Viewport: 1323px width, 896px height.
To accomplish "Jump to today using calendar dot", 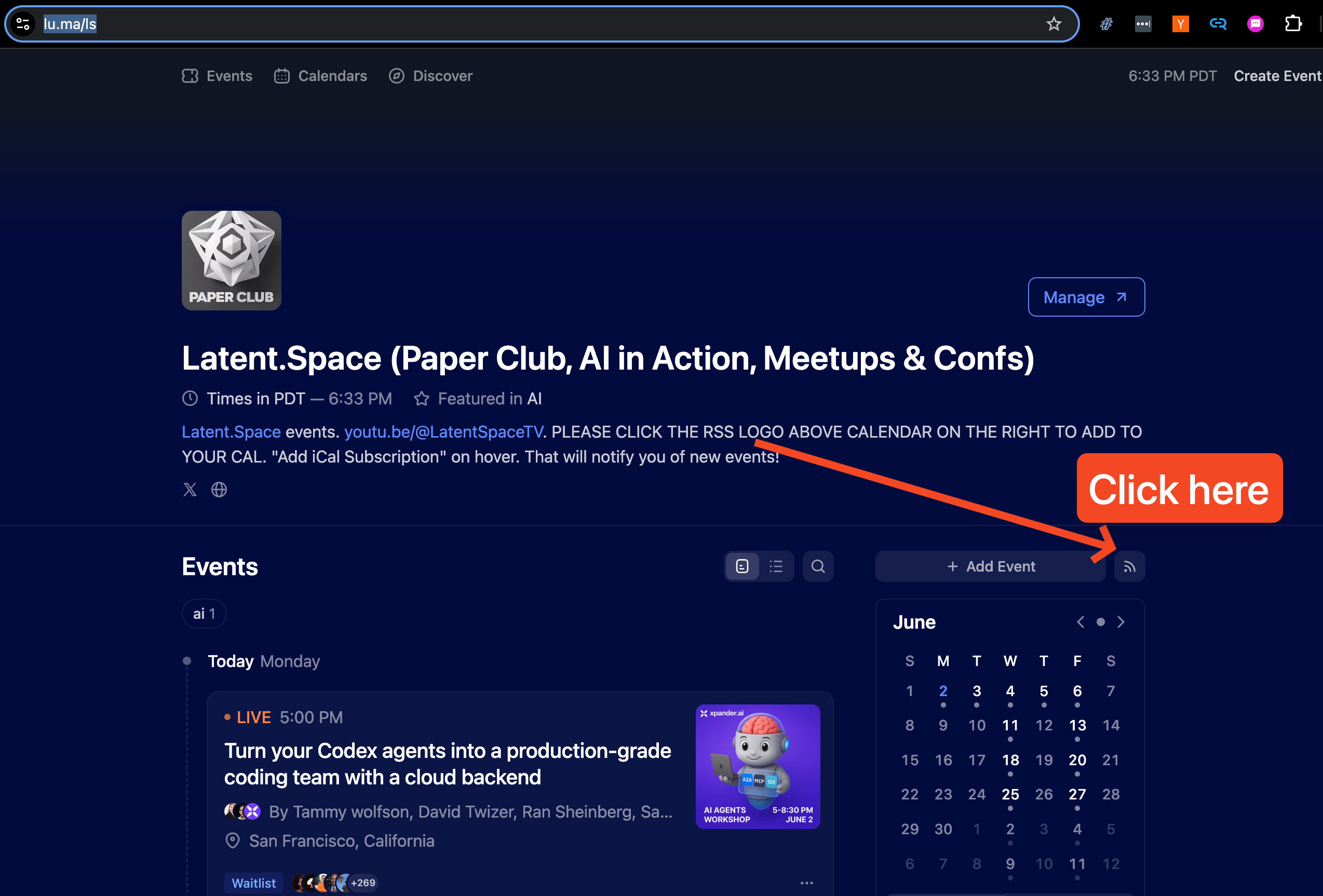I will point(1100,621).
